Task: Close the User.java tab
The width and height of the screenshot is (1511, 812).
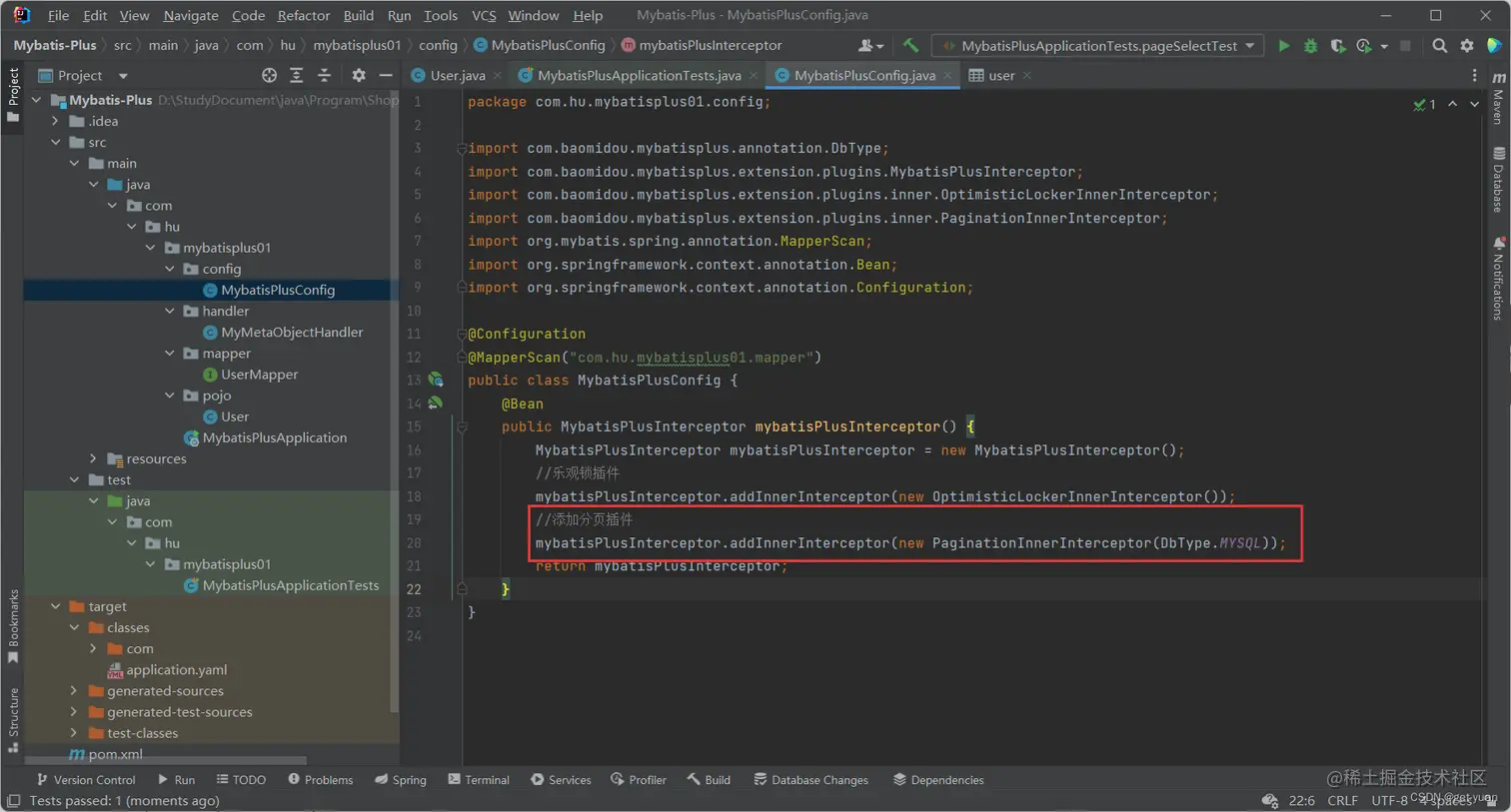Action: [x=498, y=75]
